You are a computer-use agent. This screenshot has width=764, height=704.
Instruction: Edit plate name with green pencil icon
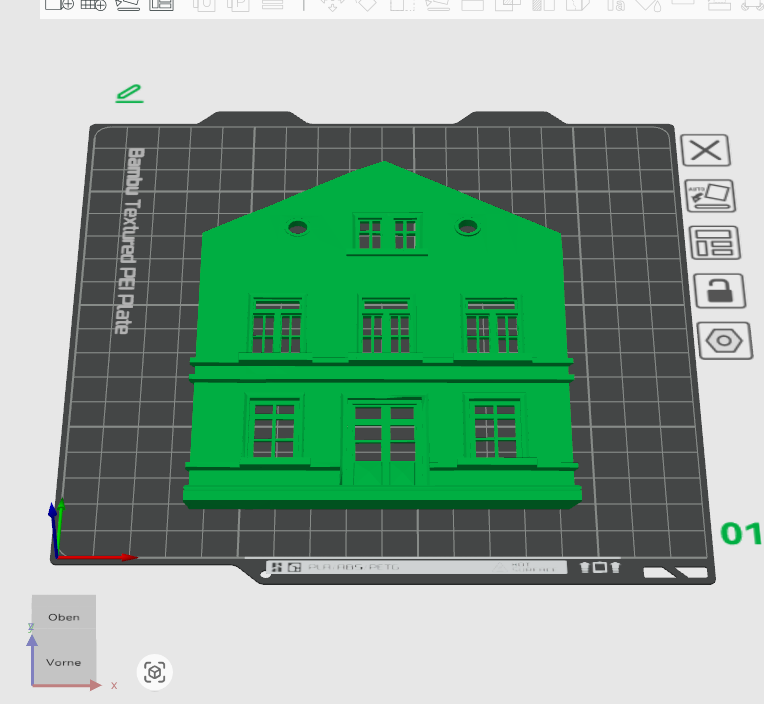click(129, 94)
